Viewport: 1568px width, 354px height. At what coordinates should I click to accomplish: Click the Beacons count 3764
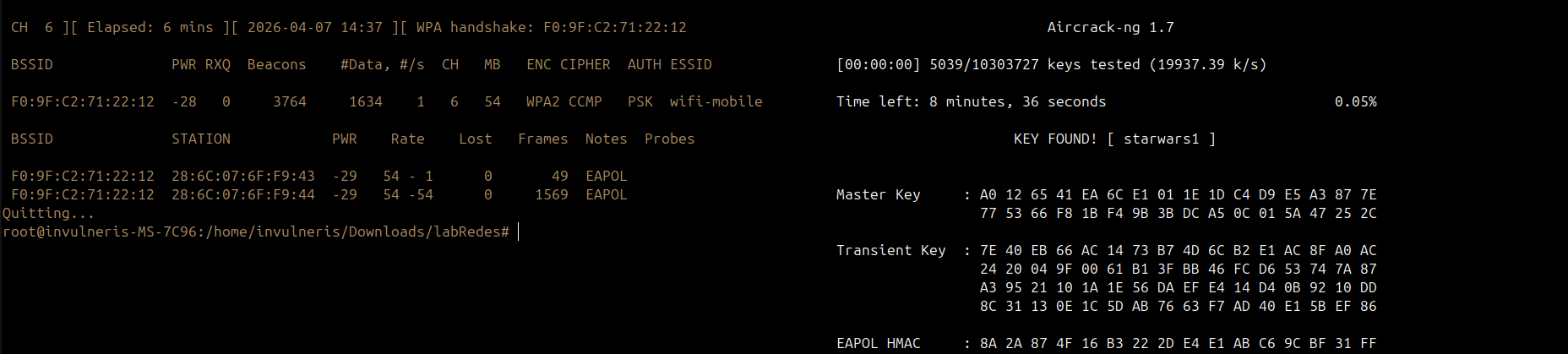[289, 101]
